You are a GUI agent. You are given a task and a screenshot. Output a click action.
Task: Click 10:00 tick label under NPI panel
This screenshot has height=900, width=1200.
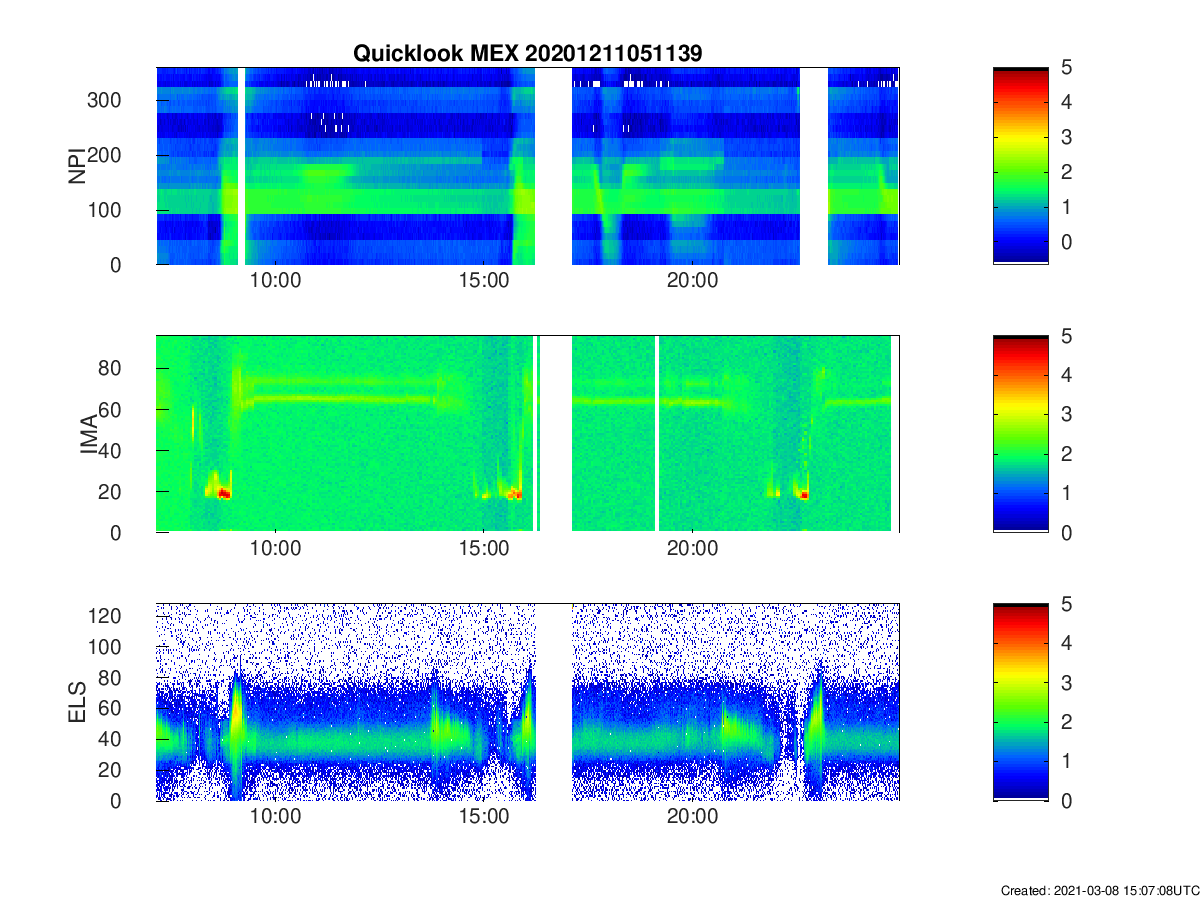(275, 281)
